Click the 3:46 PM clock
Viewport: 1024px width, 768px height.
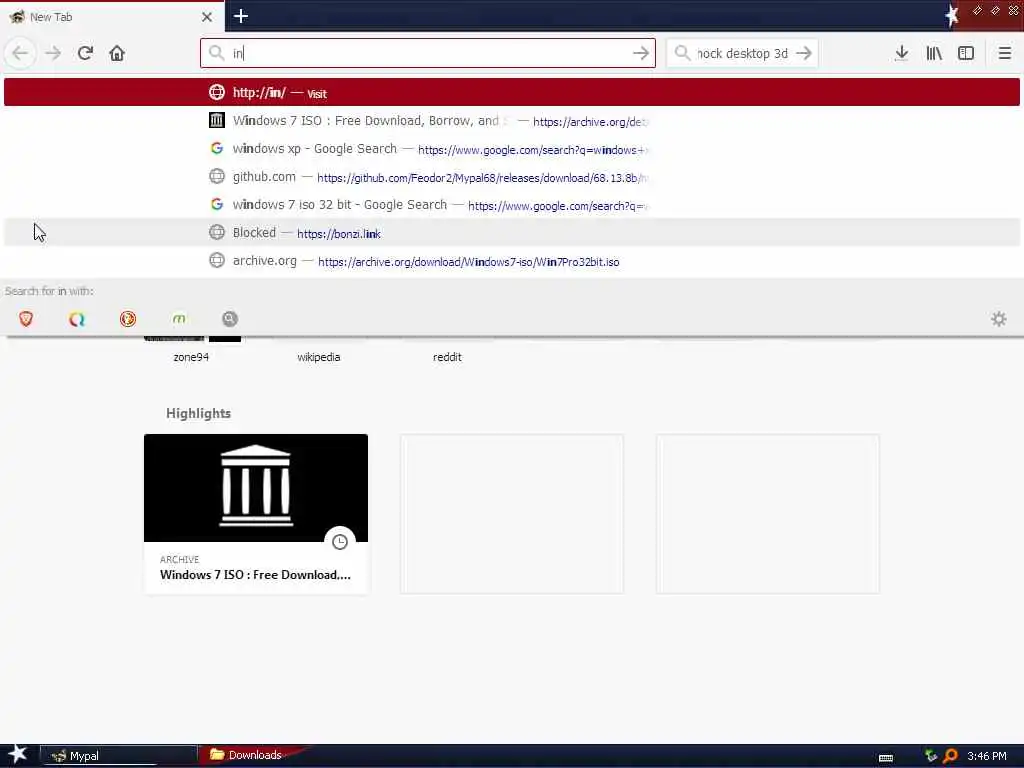click(987, 756)
